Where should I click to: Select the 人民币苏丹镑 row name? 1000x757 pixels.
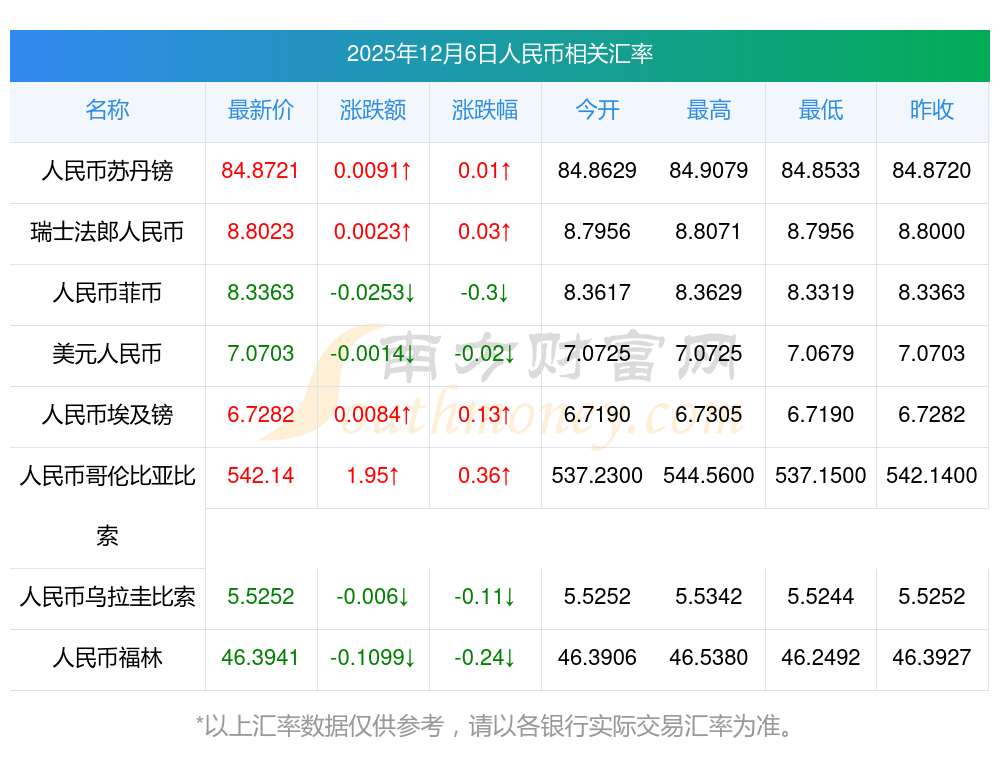107,171
